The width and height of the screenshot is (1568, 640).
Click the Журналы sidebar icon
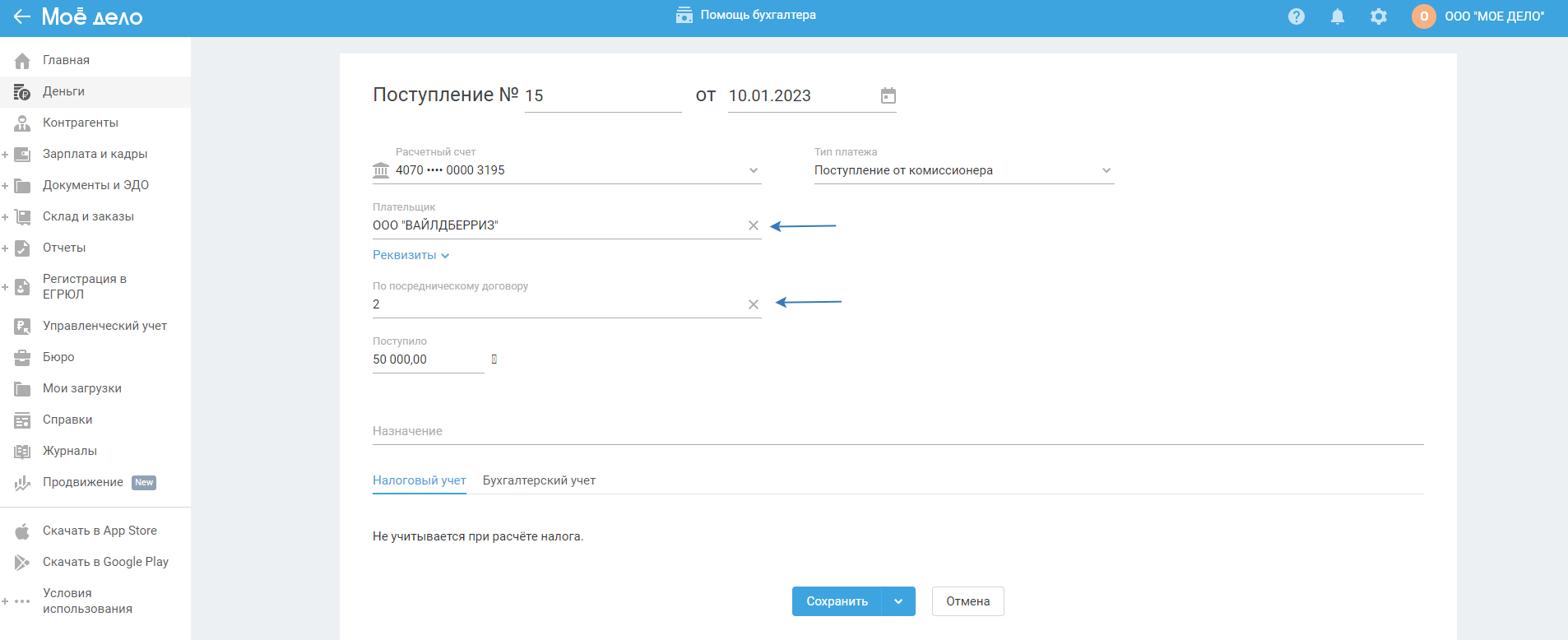click(x=22, y=451)
